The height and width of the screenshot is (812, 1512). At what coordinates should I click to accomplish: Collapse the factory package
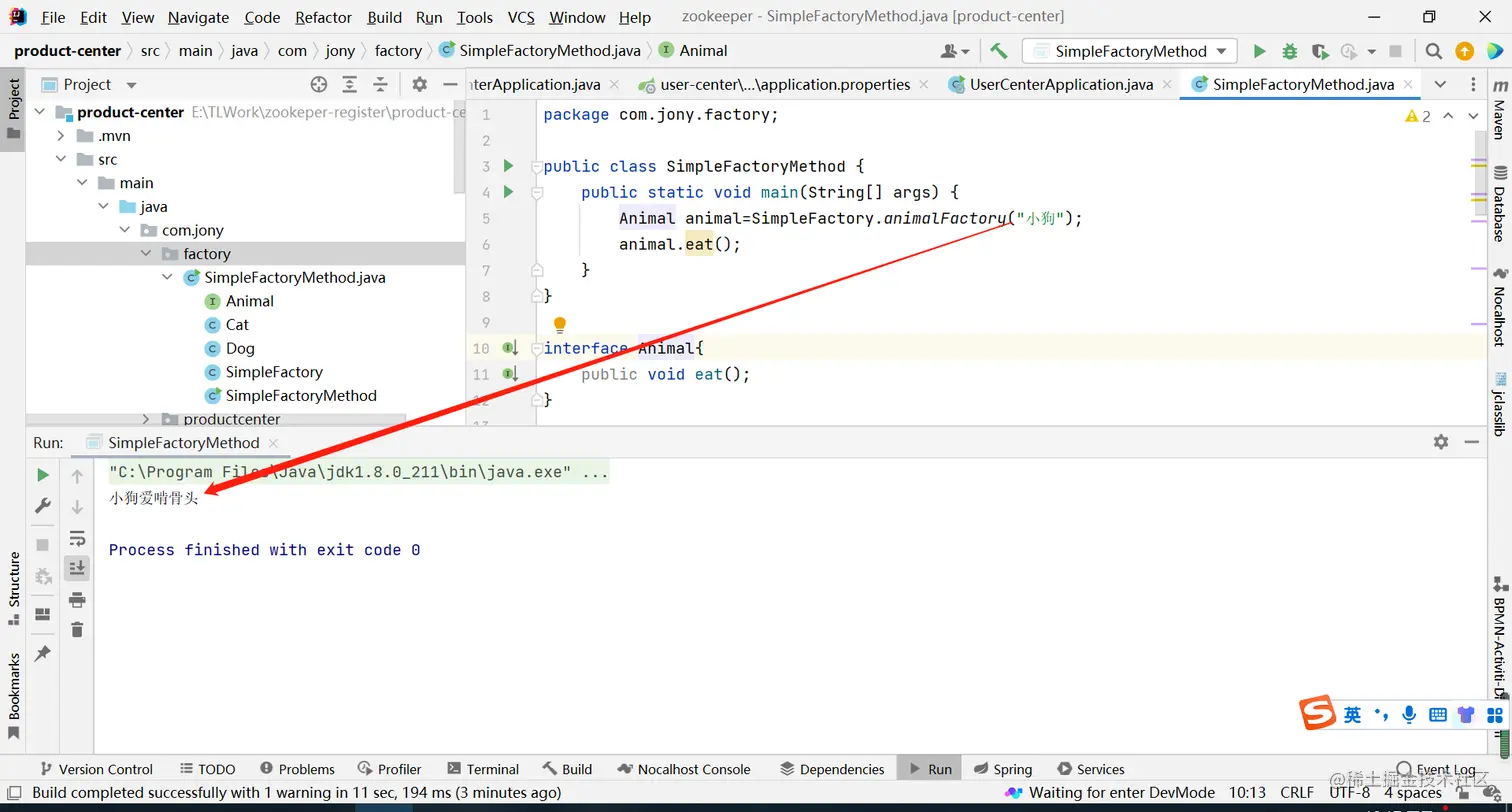point(145,254)
